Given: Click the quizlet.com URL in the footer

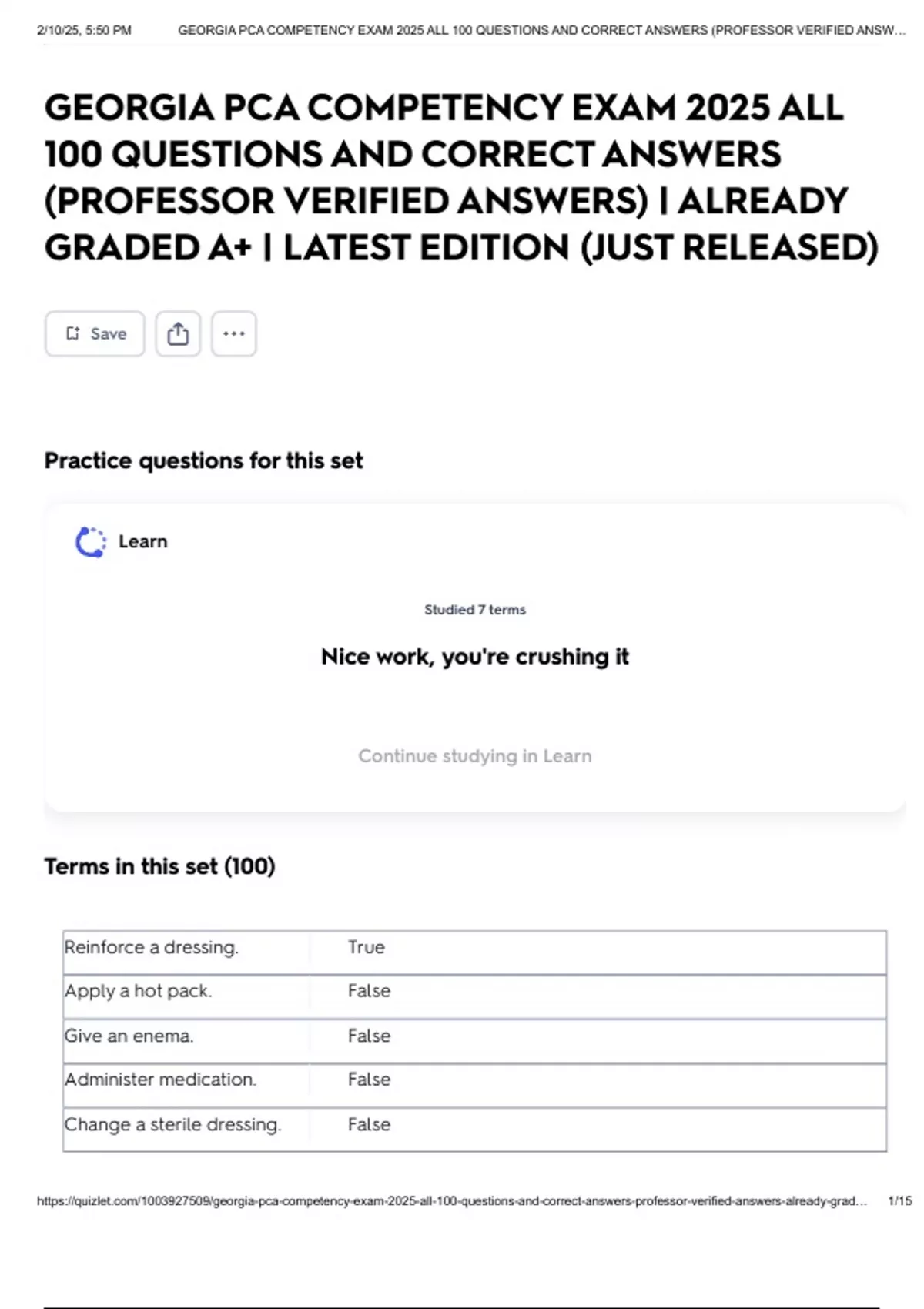Looking at the screenshot, I should pyautogui.click(x=451, y=1201).
